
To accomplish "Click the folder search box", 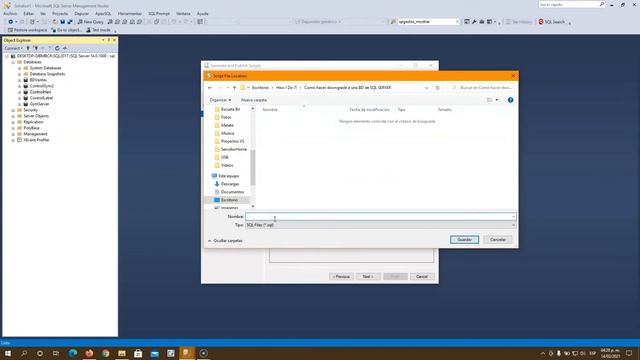I will 482,88.
